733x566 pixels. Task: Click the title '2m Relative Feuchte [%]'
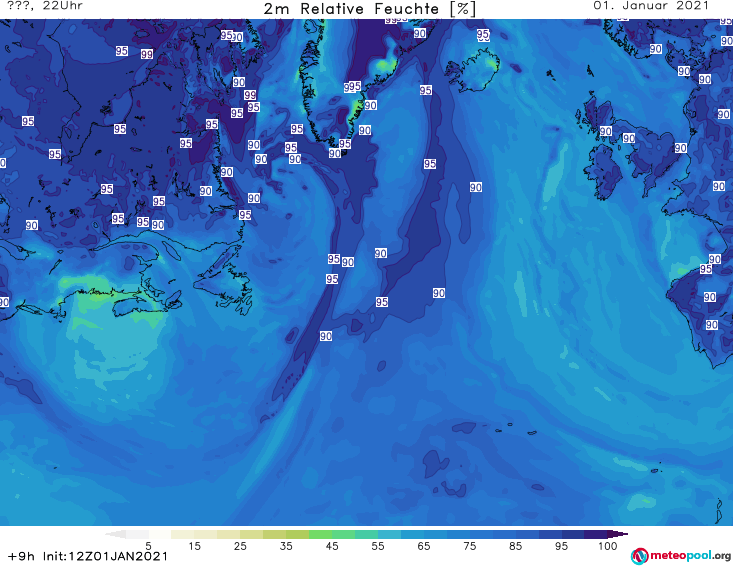pyautogui.click(x=370, y=9)
